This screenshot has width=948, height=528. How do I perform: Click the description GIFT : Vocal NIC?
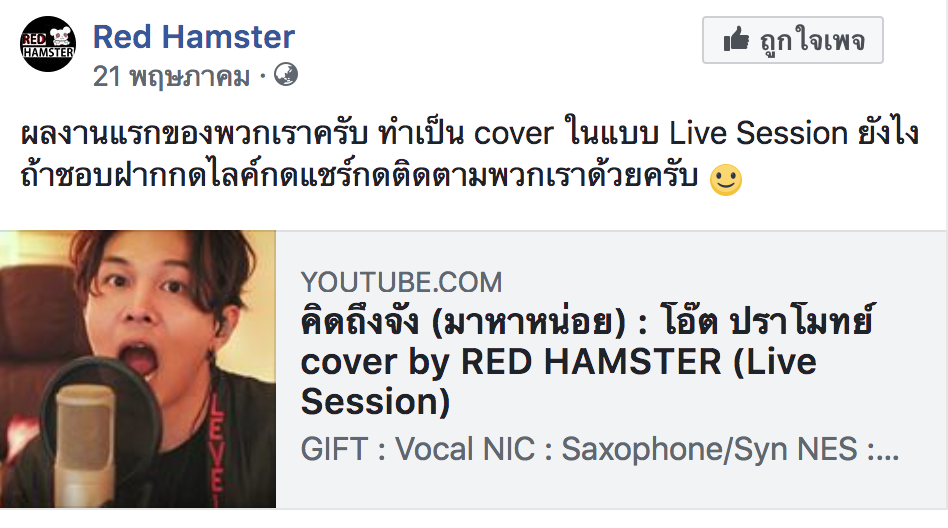point(418,449)
